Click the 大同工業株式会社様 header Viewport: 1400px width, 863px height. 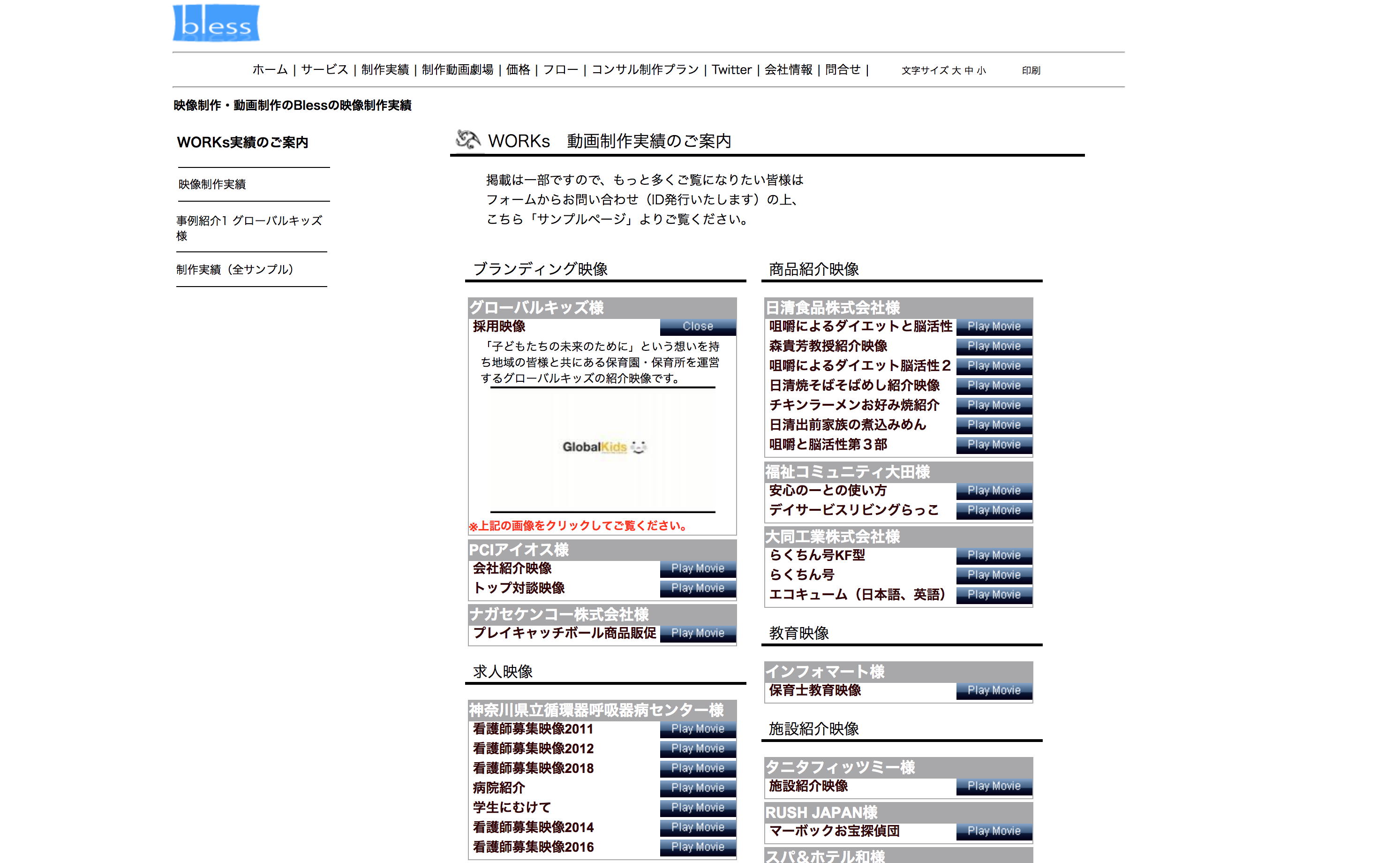pos(898,537)
